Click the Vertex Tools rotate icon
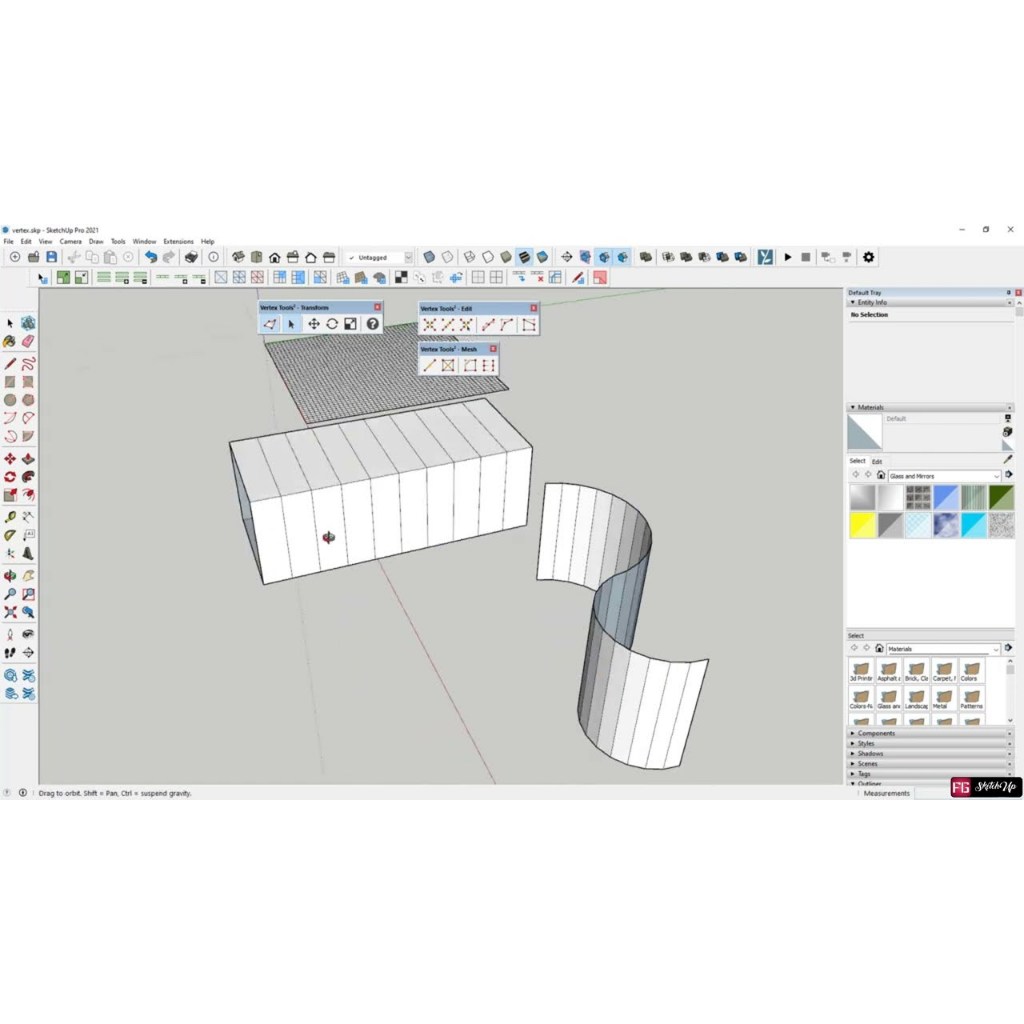 click(332, 324)
